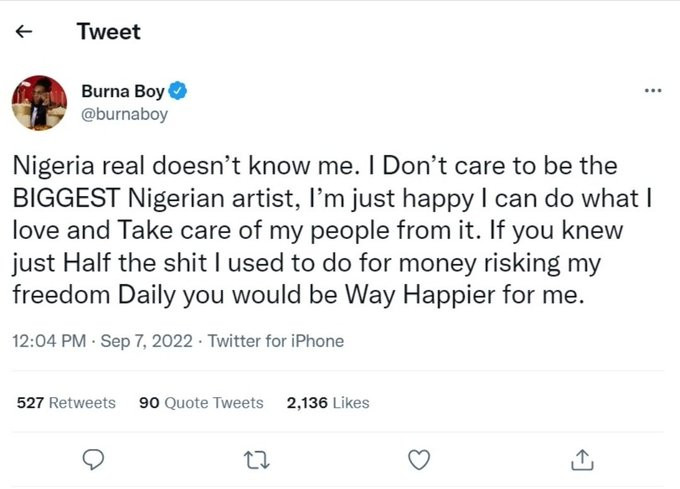This screenshot has width=680, height=489.
Task: Open the 2,136 Likes list
Action: pos(328,403)
